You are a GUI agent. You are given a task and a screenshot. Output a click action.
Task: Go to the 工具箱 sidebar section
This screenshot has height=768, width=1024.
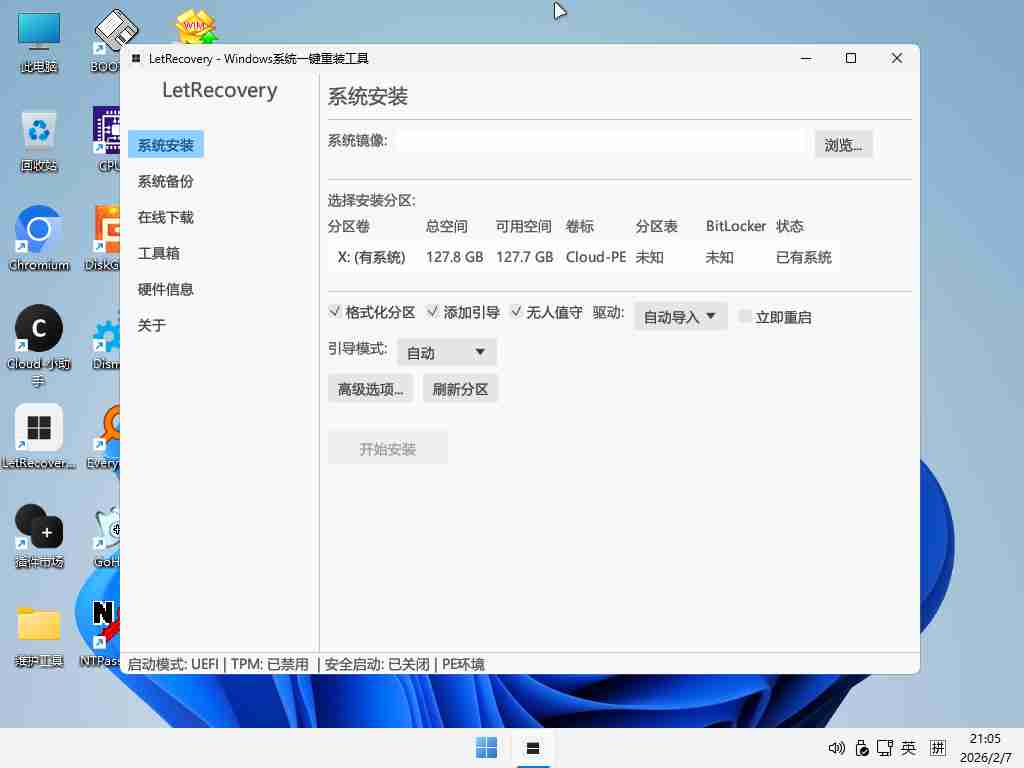point(159,253)
